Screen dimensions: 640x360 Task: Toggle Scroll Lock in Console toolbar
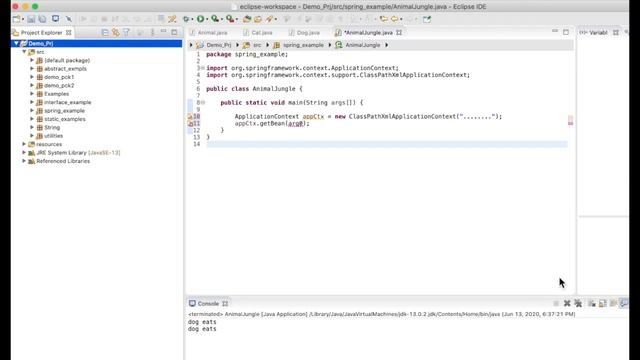pos(602,303)
